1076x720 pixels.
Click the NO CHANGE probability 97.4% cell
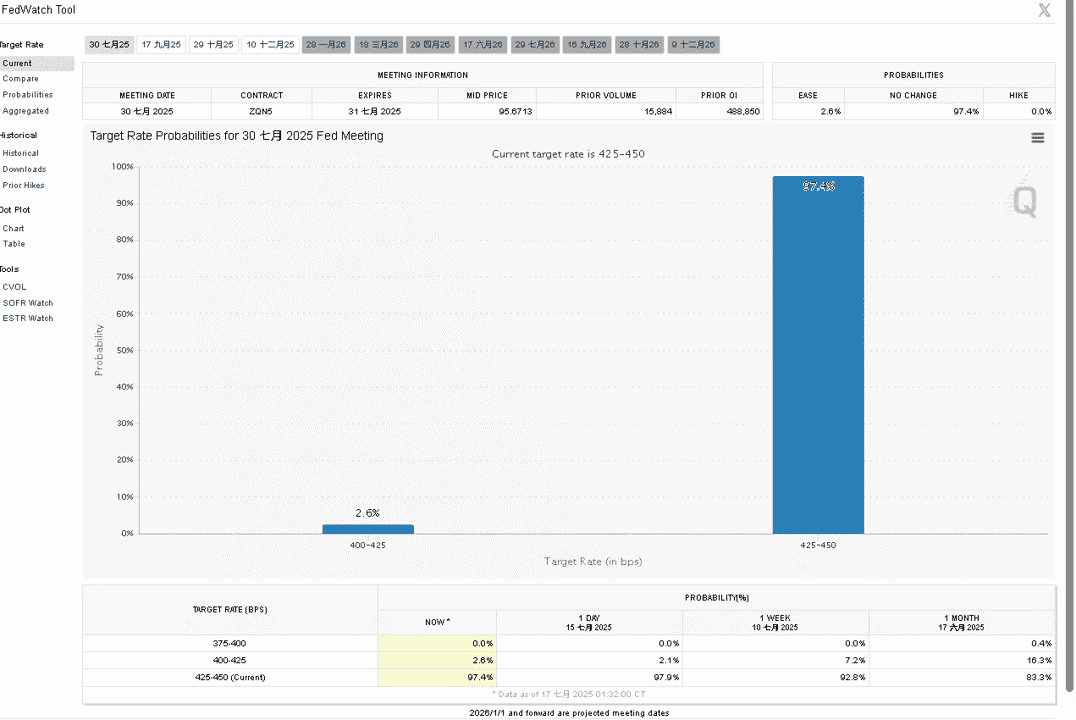[913, 111]
